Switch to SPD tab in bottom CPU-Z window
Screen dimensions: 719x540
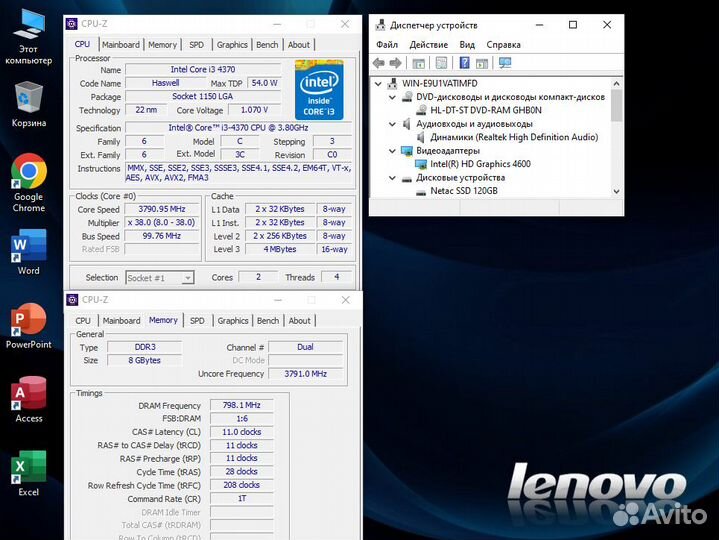tap(197, 321)
